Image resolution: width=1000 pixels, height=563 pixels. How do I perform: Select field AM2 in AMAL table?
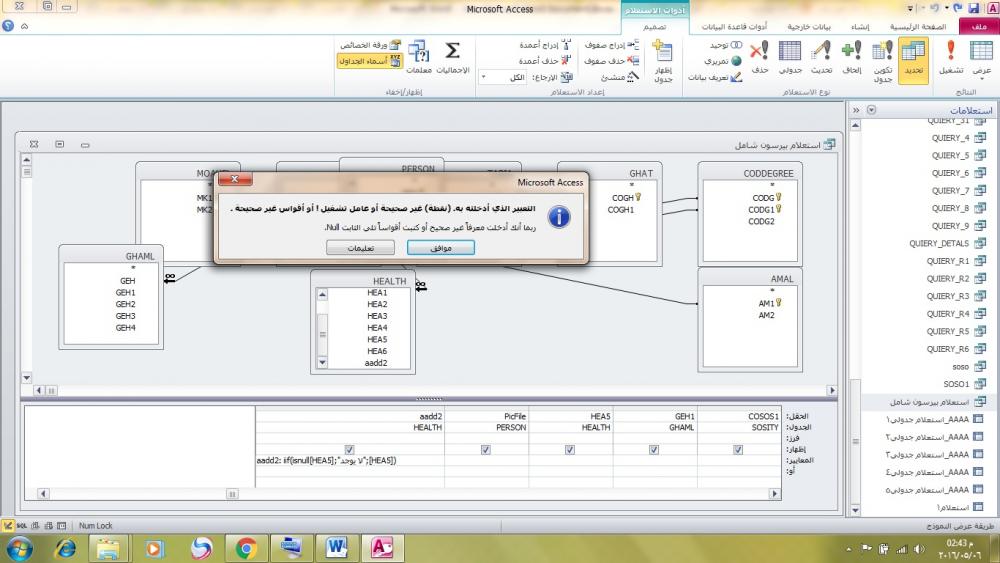coord(767,315)
